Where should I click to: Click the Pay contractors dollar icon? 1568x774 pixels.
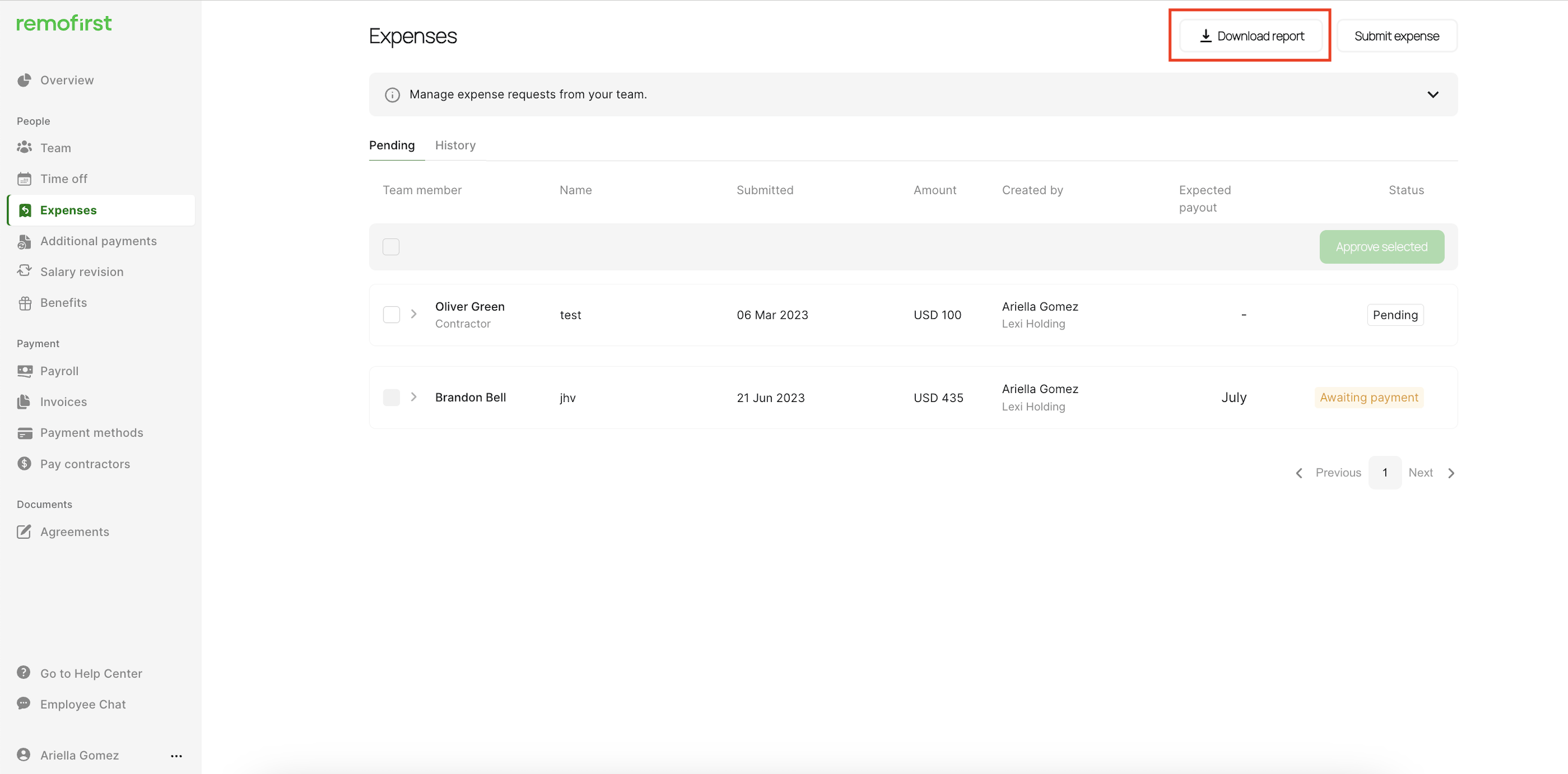[25, 464]
